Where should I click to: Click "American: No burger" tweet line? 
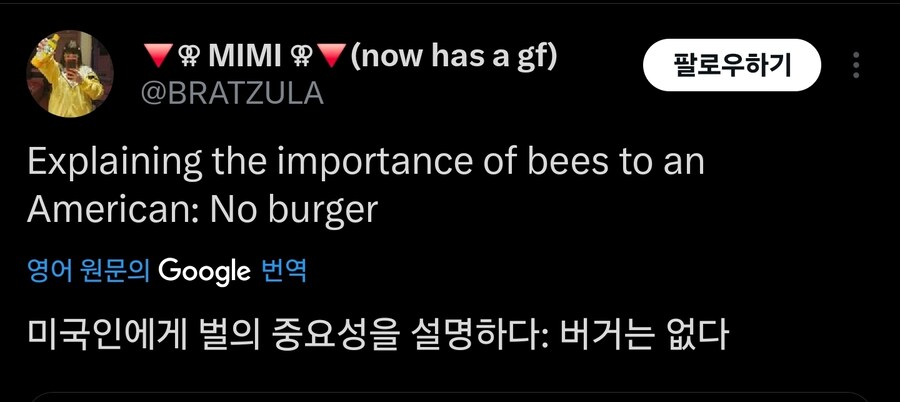(x=202, y=210)
